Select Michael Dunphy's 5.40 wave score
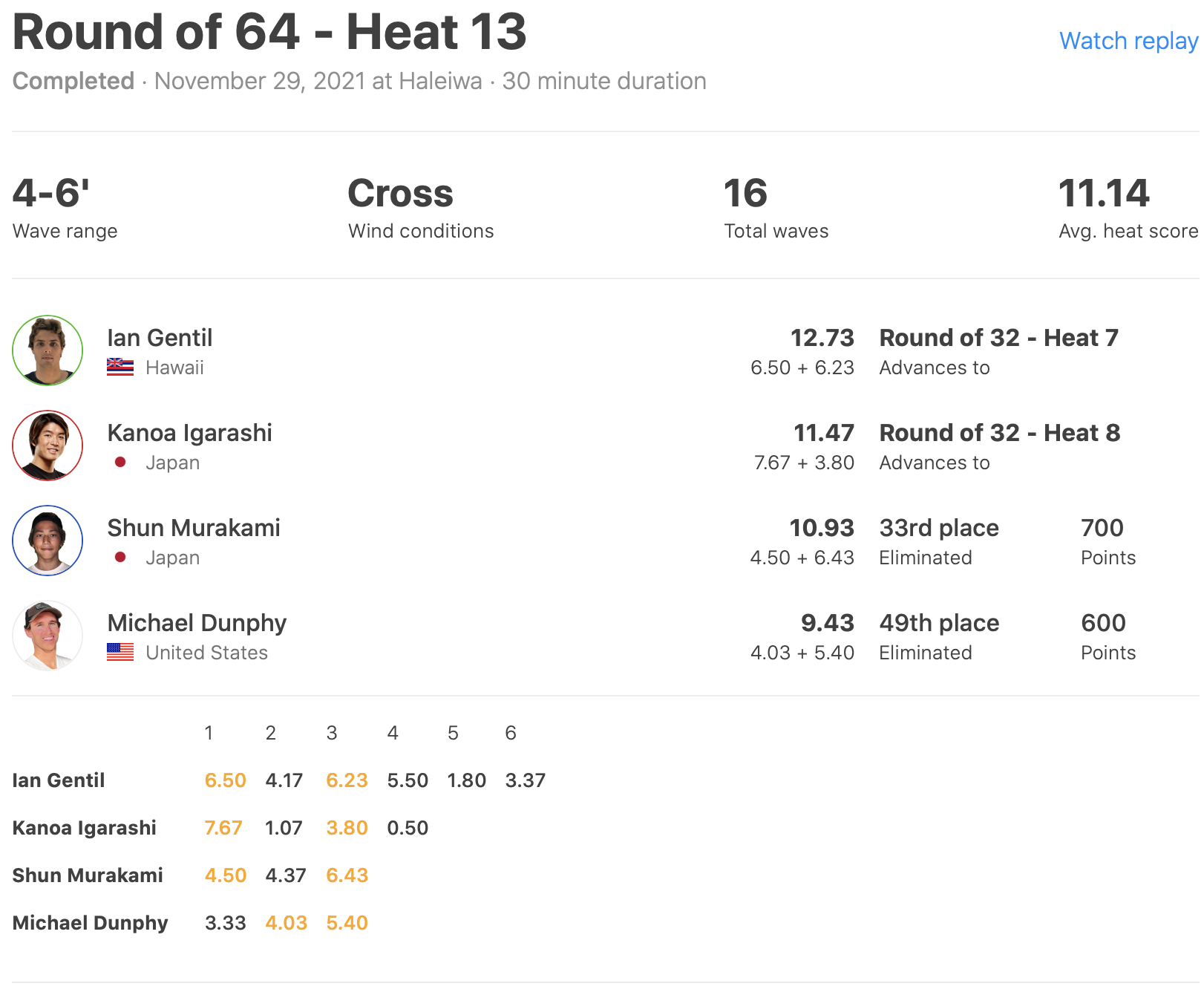 (x=347, y=923)
